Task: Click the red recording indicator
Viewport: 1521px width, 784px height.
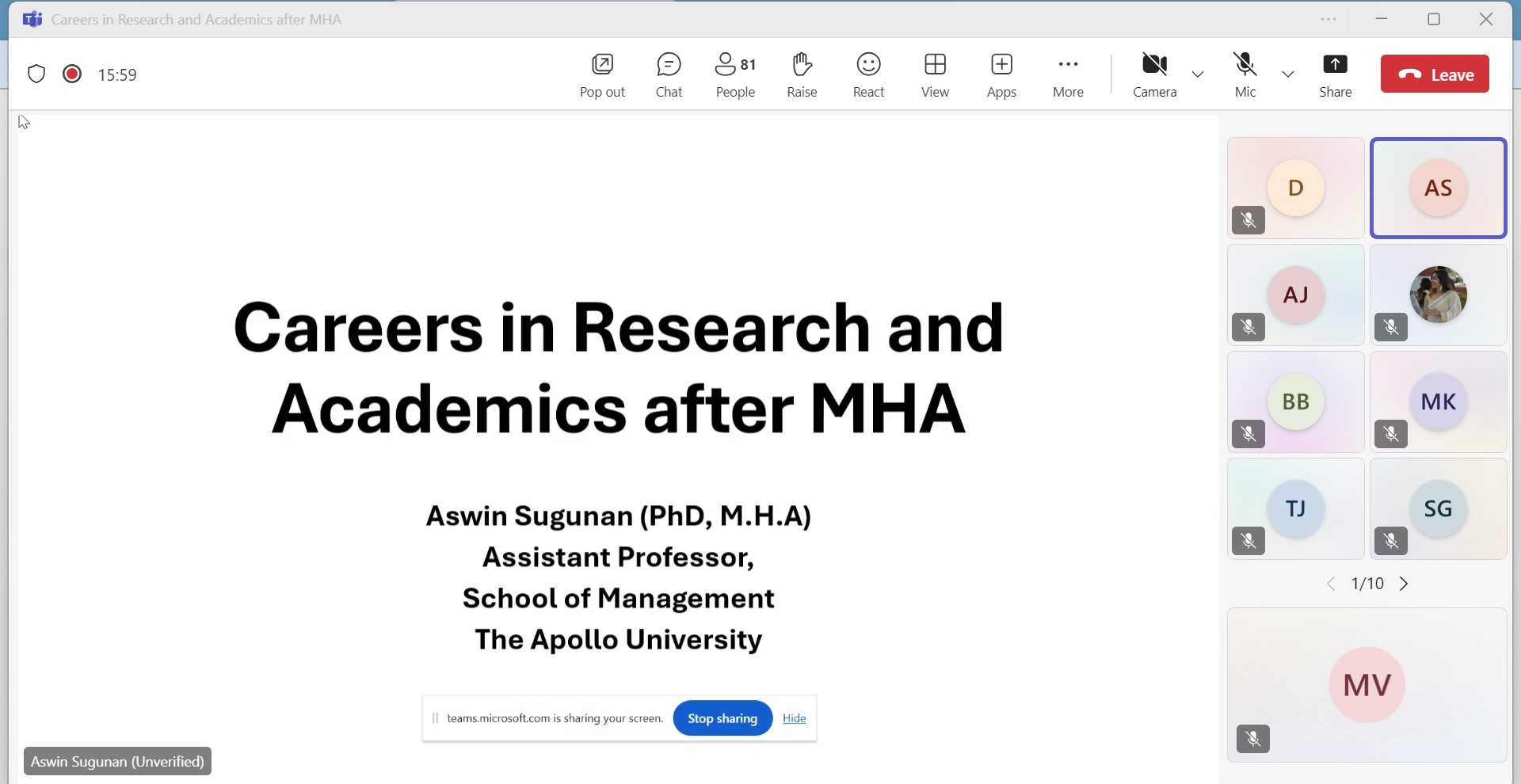Action: (72, 74)
